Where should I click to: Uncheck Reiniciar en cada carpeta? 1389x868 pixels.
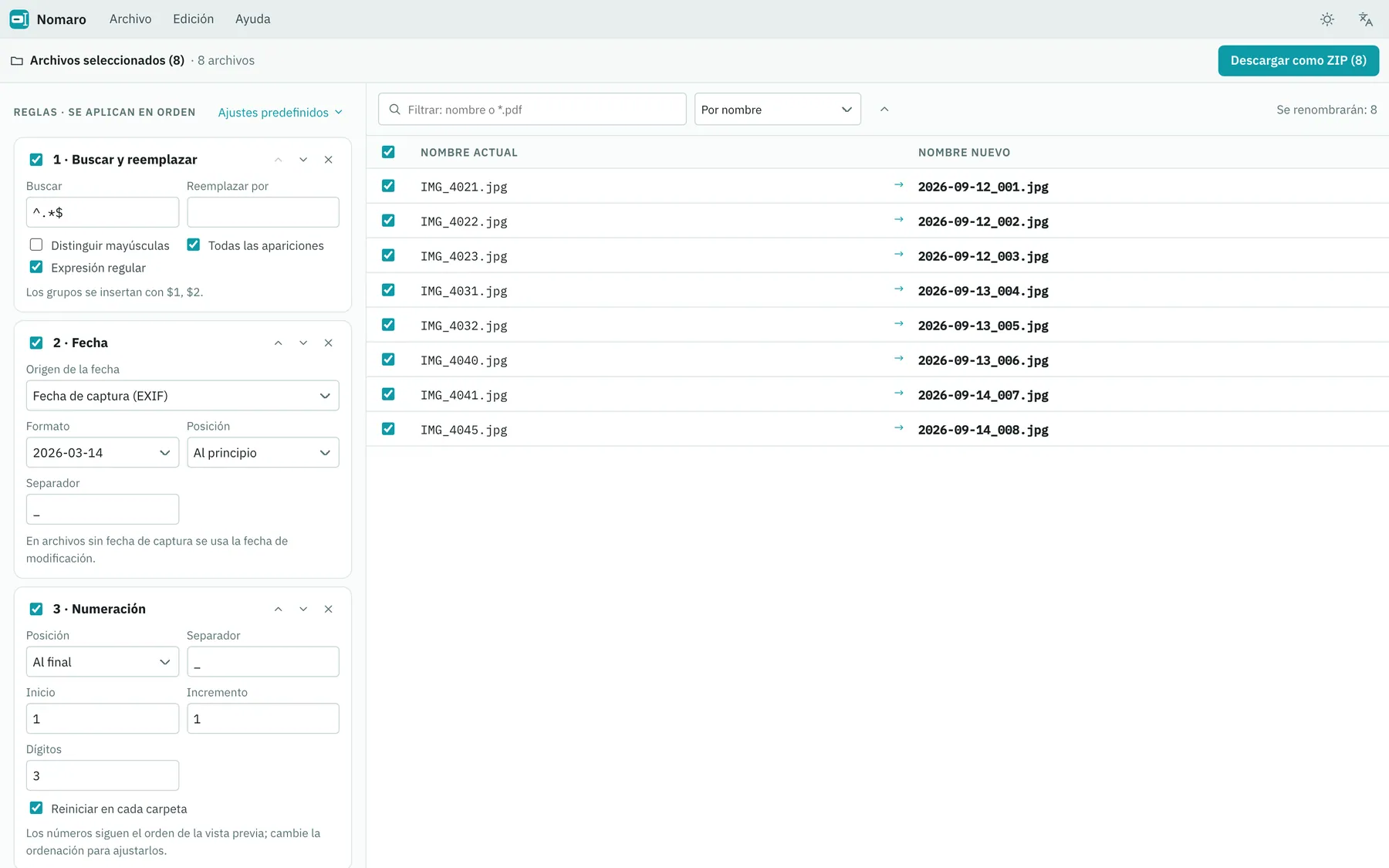pyautogui.click(x=36, y=808)
